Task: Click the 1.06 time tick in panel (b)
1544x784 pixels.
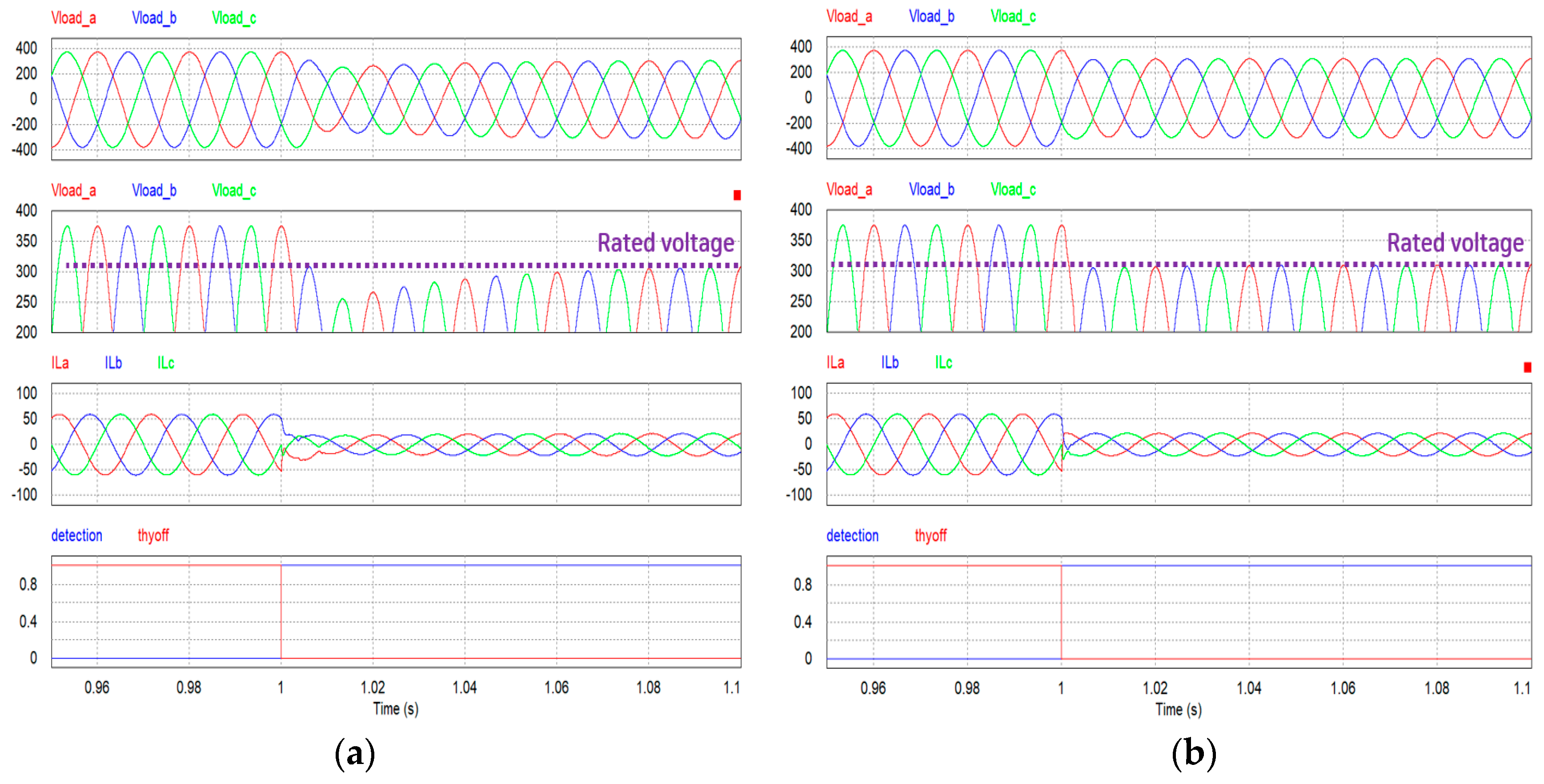Action: click(1343, 688)
